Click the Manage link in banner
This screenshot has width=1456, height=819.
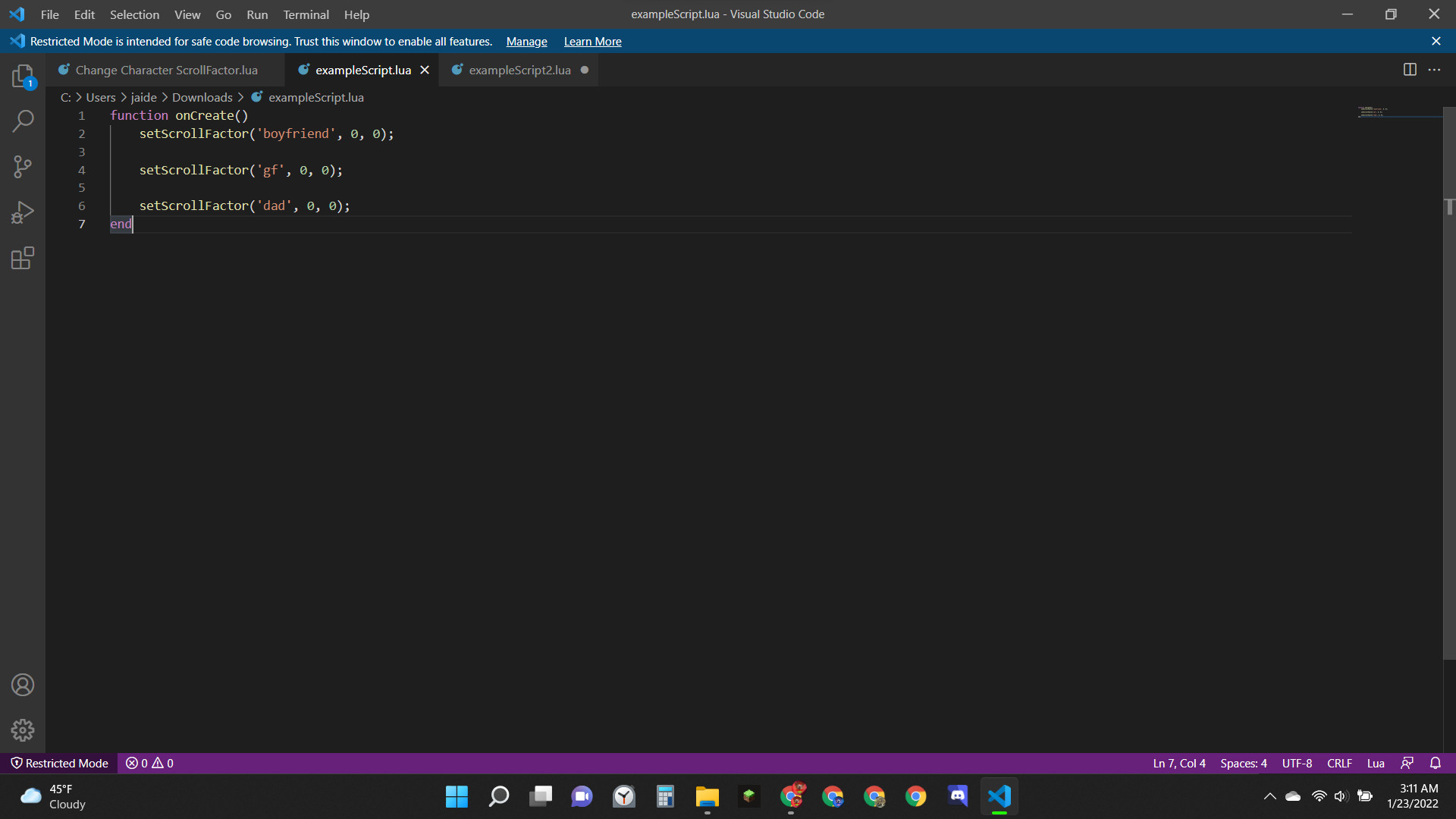click(x=526, y=42)
